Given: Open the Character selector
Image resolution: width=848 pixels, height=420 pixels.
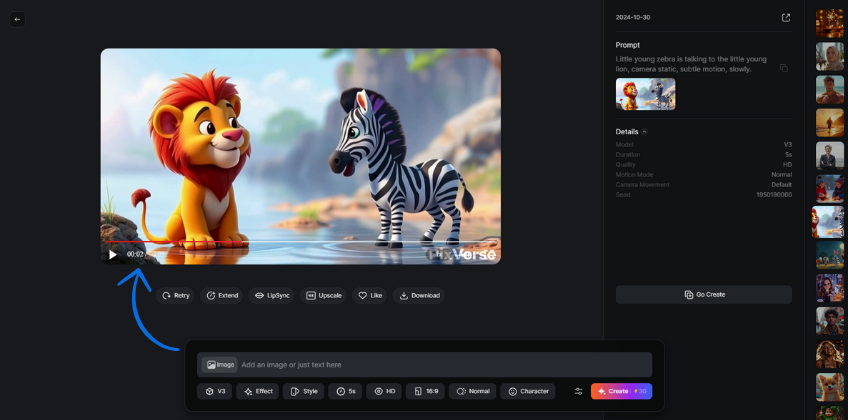Looking at the screenshot, I should pos(528,391).
